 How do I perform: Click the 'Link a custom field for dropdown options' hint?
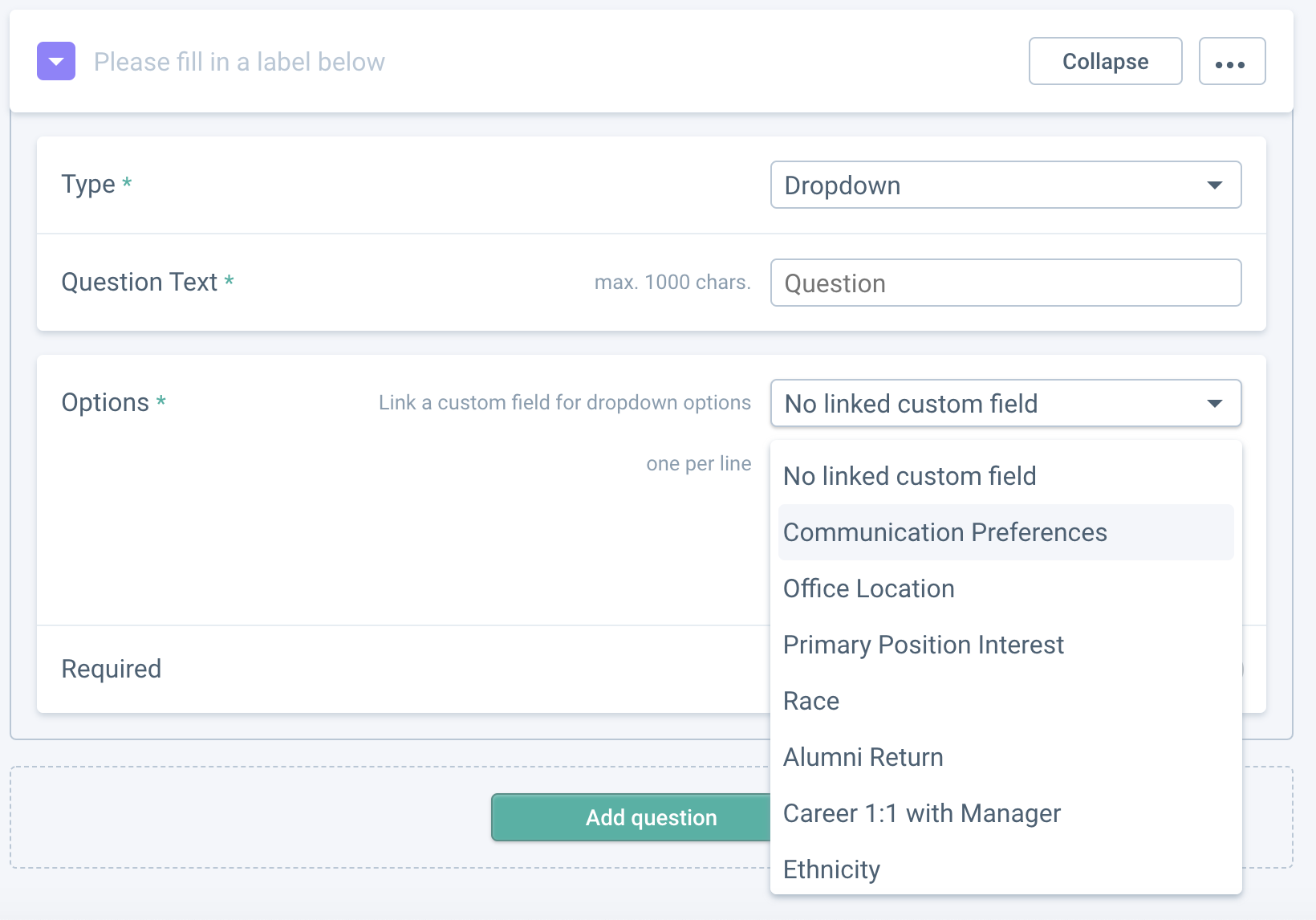tap(565, 402)
